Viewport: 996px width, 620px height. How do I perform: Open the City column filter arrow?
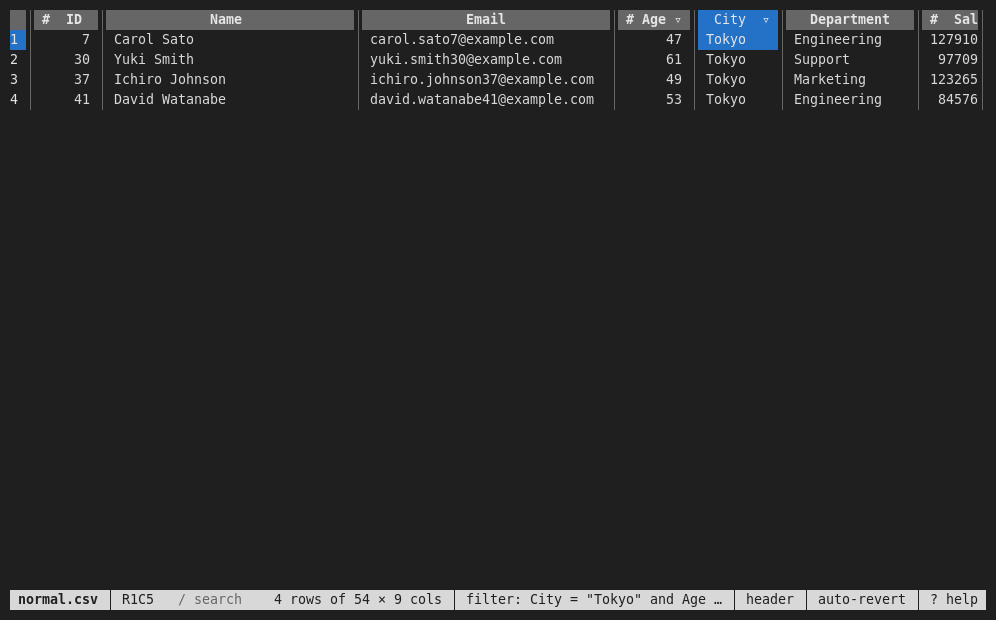(x=765, y=20)
